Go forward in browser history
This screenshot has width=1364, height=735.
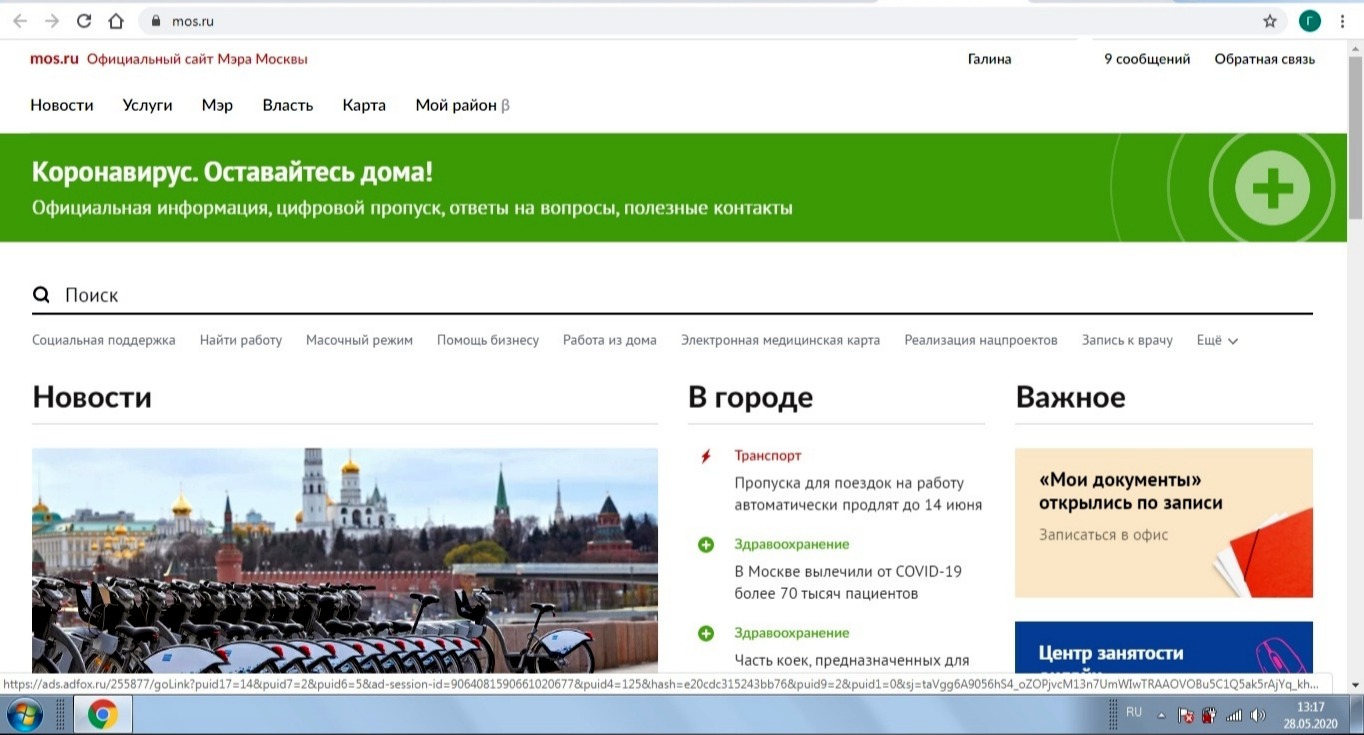52,21
